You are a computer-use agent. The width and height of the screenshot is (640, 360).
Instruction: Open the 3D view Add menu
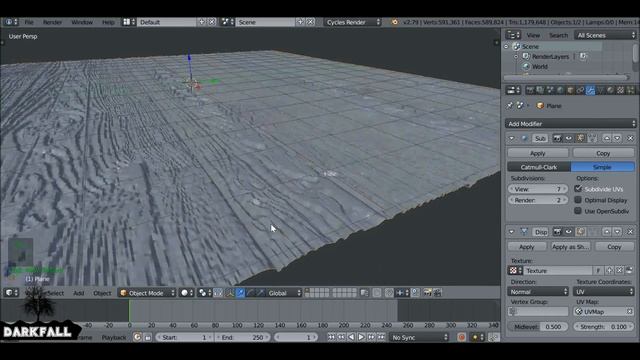pyautogui.click(x=79, y=293)
